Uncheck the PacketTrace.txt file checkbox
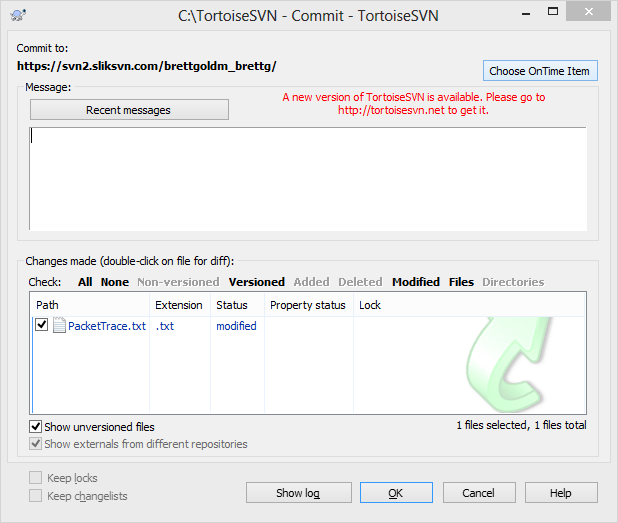This screenshot has height=523, width=618. (41, 325)
